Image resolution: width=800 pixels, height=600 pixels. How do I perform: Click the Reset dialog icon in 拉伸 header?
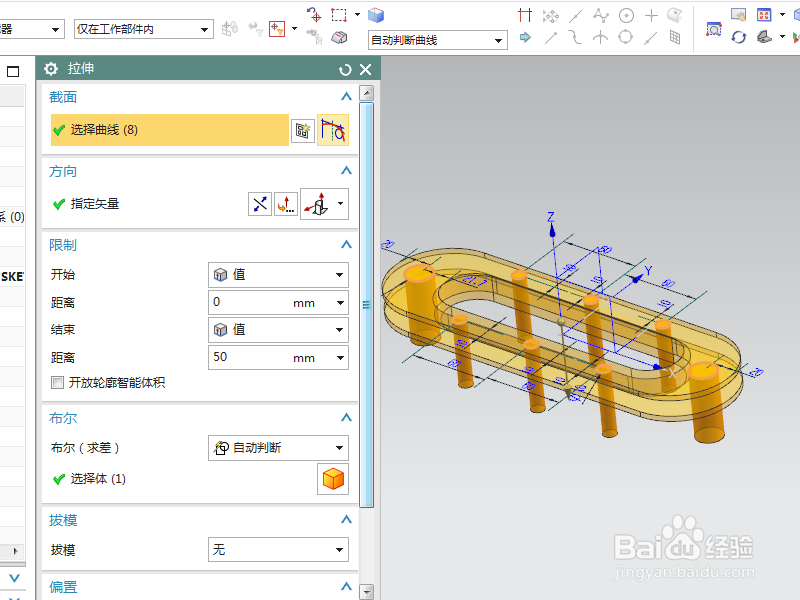point(345,69)
